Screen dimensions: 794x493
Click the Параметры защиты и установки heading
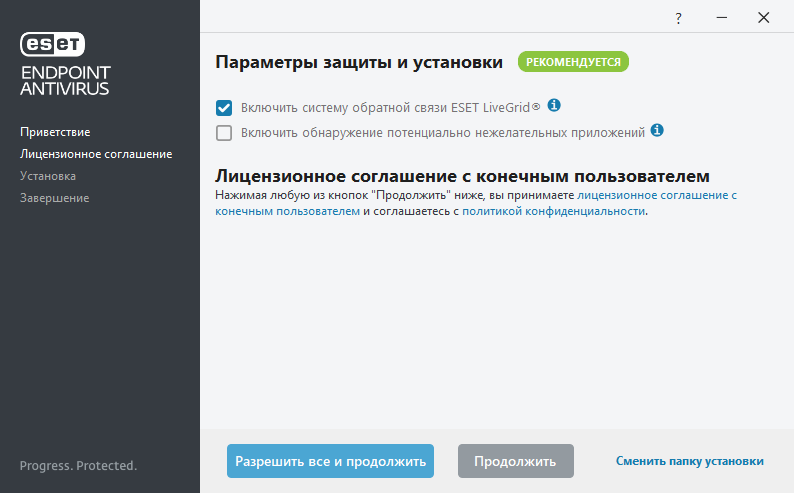click(359, 63)
